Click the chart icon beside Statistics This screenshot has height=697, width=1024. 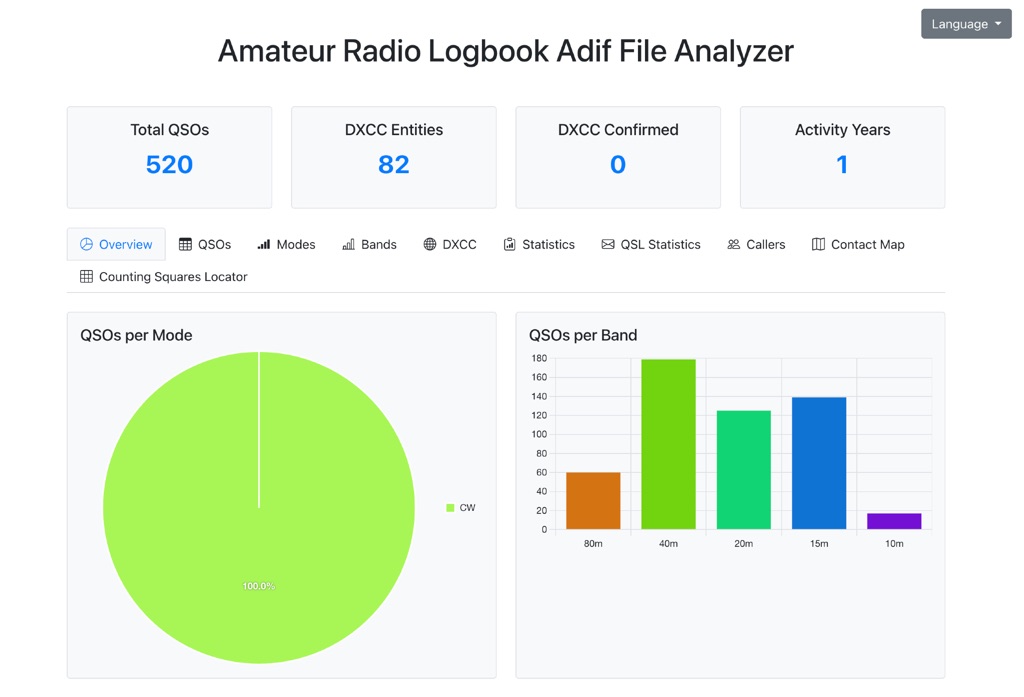(511, 243)
